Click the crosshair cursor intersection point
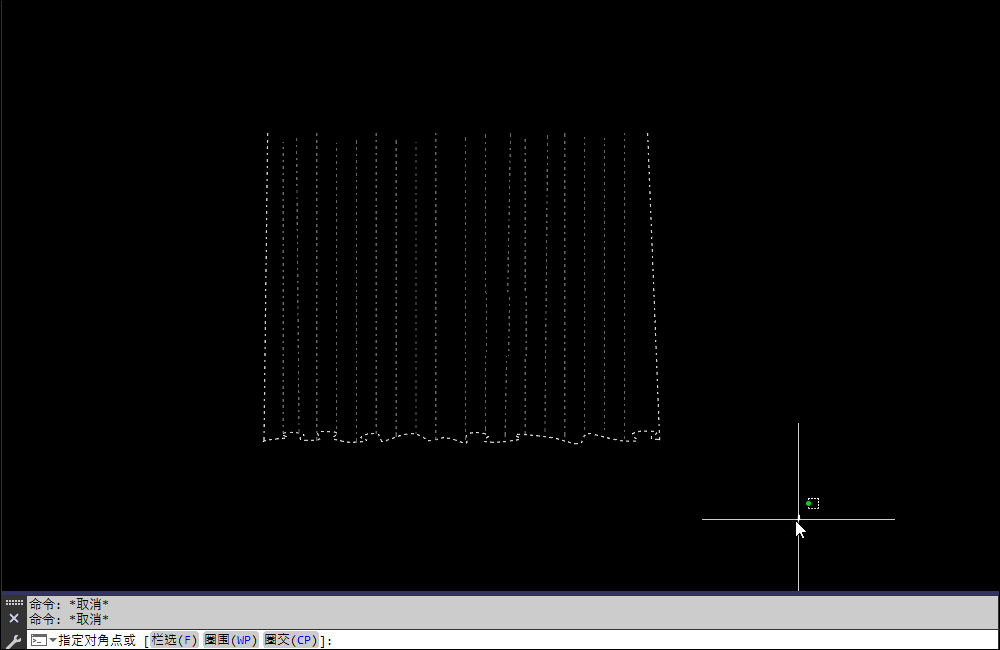The width and height of the screenshot is (1000, 650). pos(798,519)
